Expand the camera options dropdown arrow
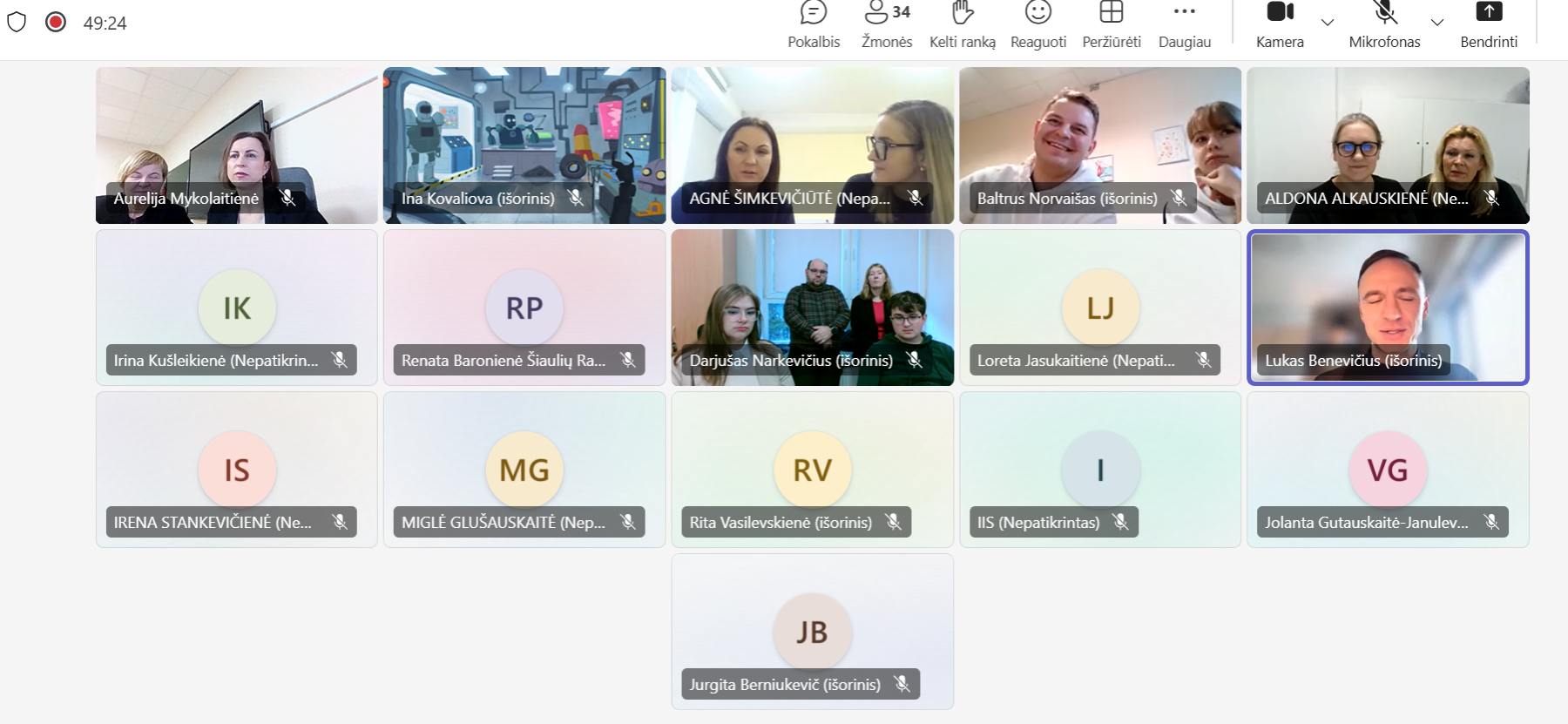1568x724 pixels. coord(1328,23)
